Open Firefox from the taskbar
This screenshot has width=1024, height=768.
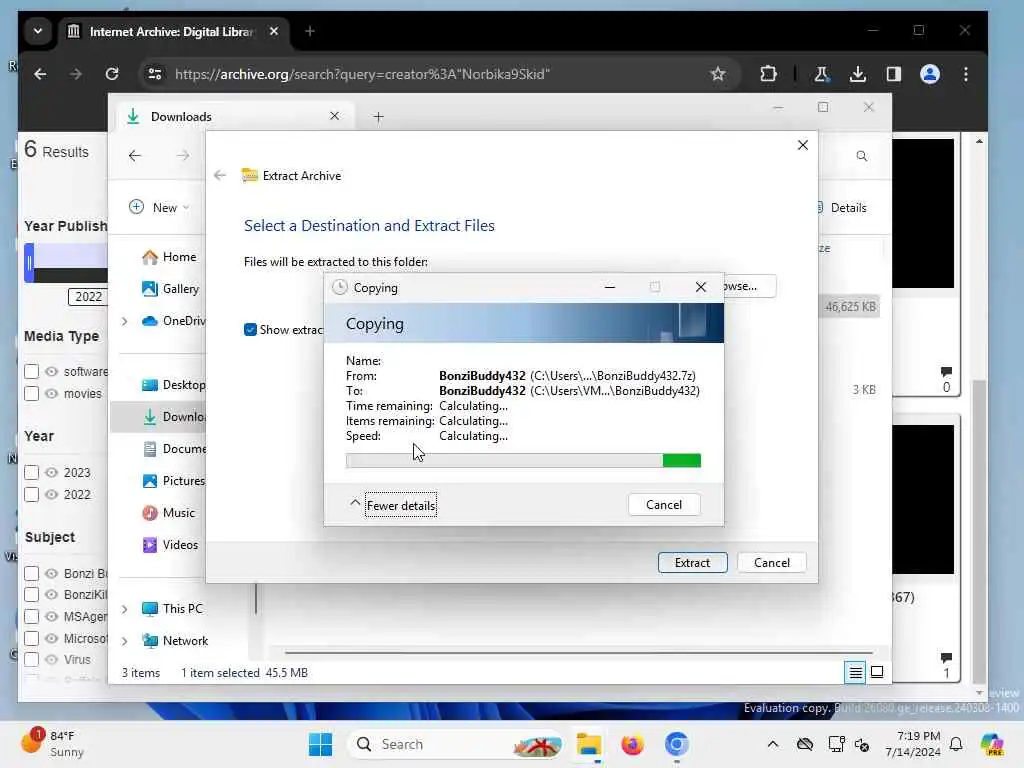[x=632, y=744]
